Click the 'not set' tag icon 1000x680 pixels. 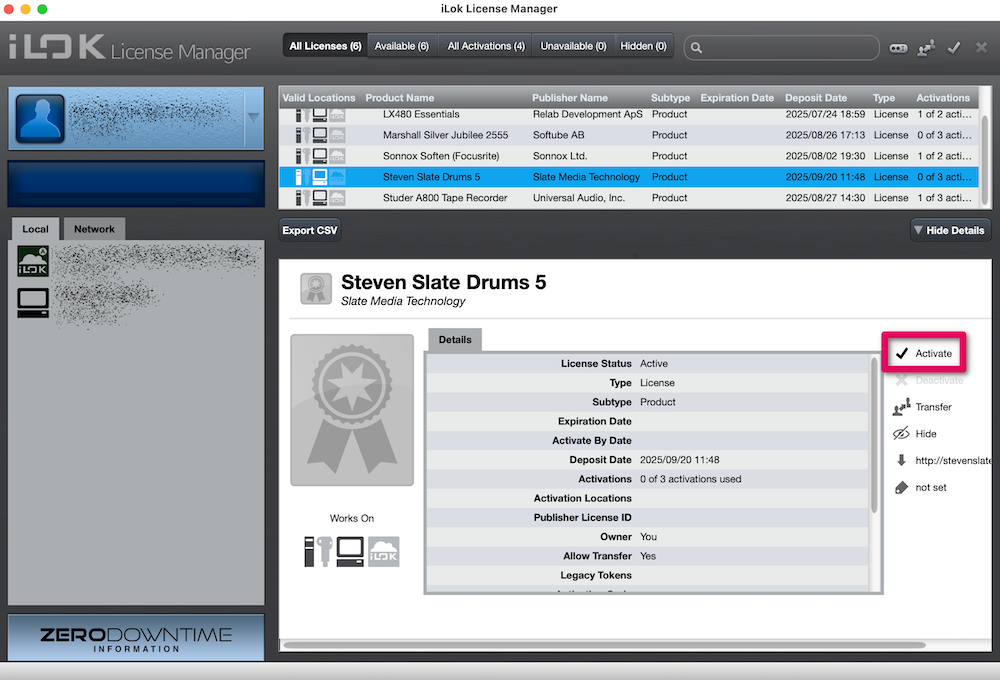pos(901,487)
